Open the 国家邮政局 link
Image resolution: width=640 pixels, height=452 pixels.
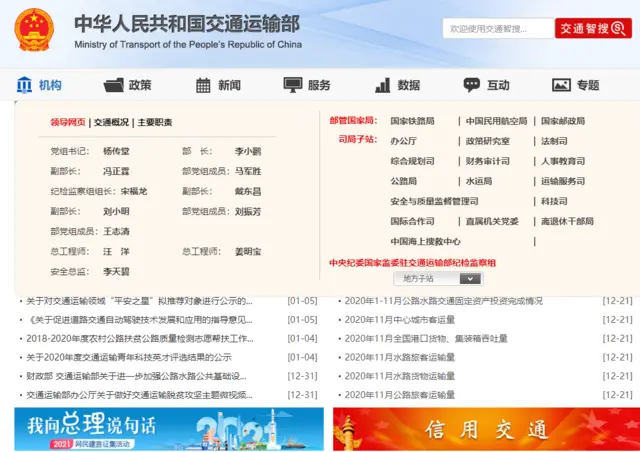563,121
